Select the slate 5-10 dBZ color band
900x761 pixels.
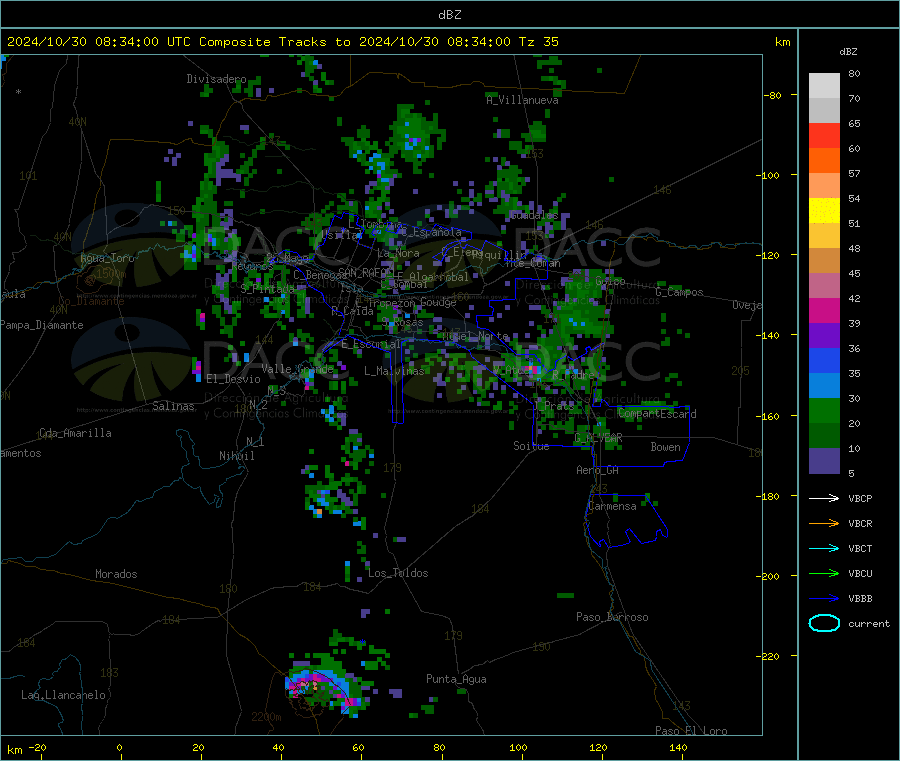click(824, 461)
